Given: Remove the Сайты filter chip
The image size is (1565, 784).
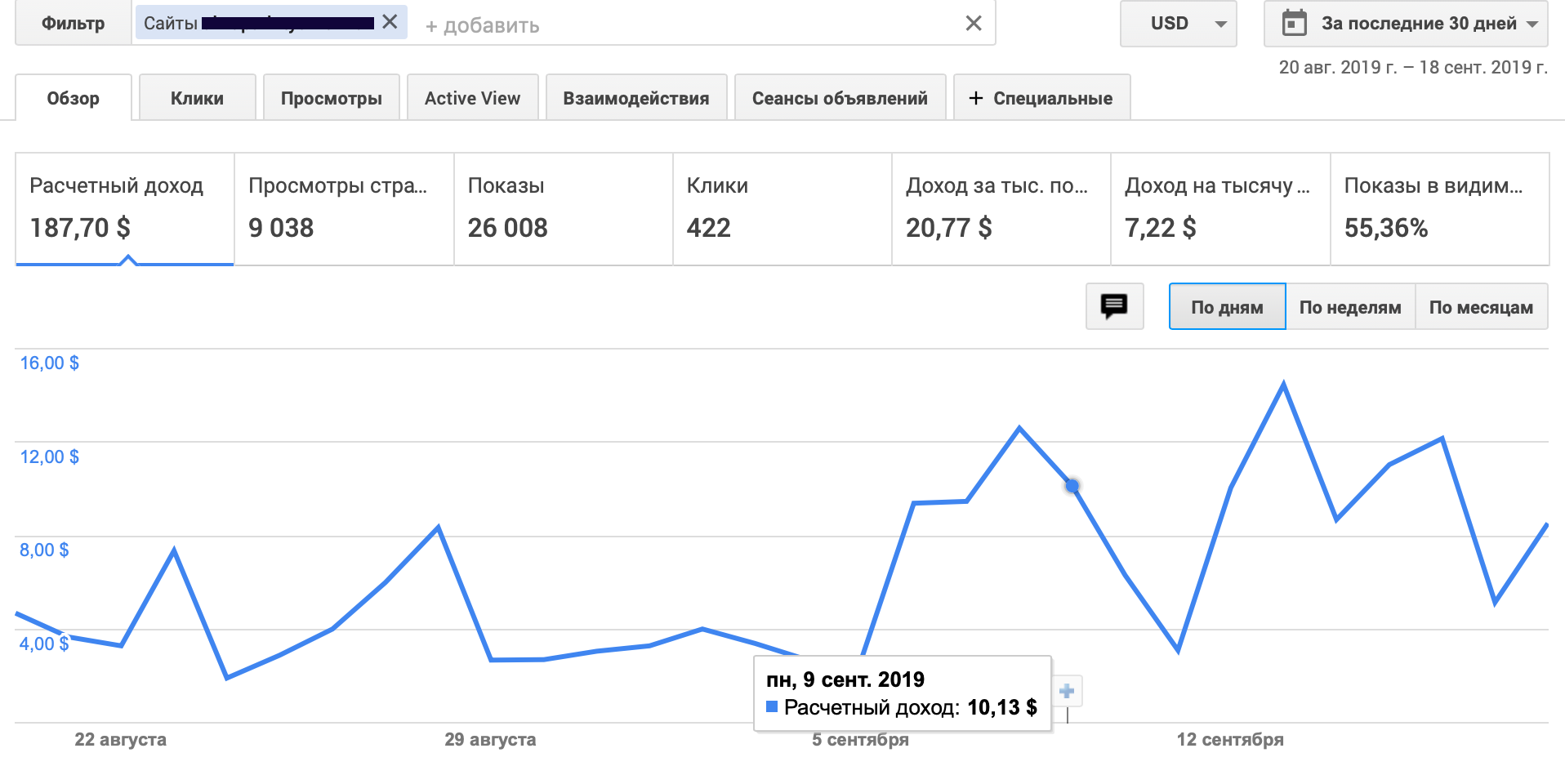Looking at the screenshot, I should [390, 22].
